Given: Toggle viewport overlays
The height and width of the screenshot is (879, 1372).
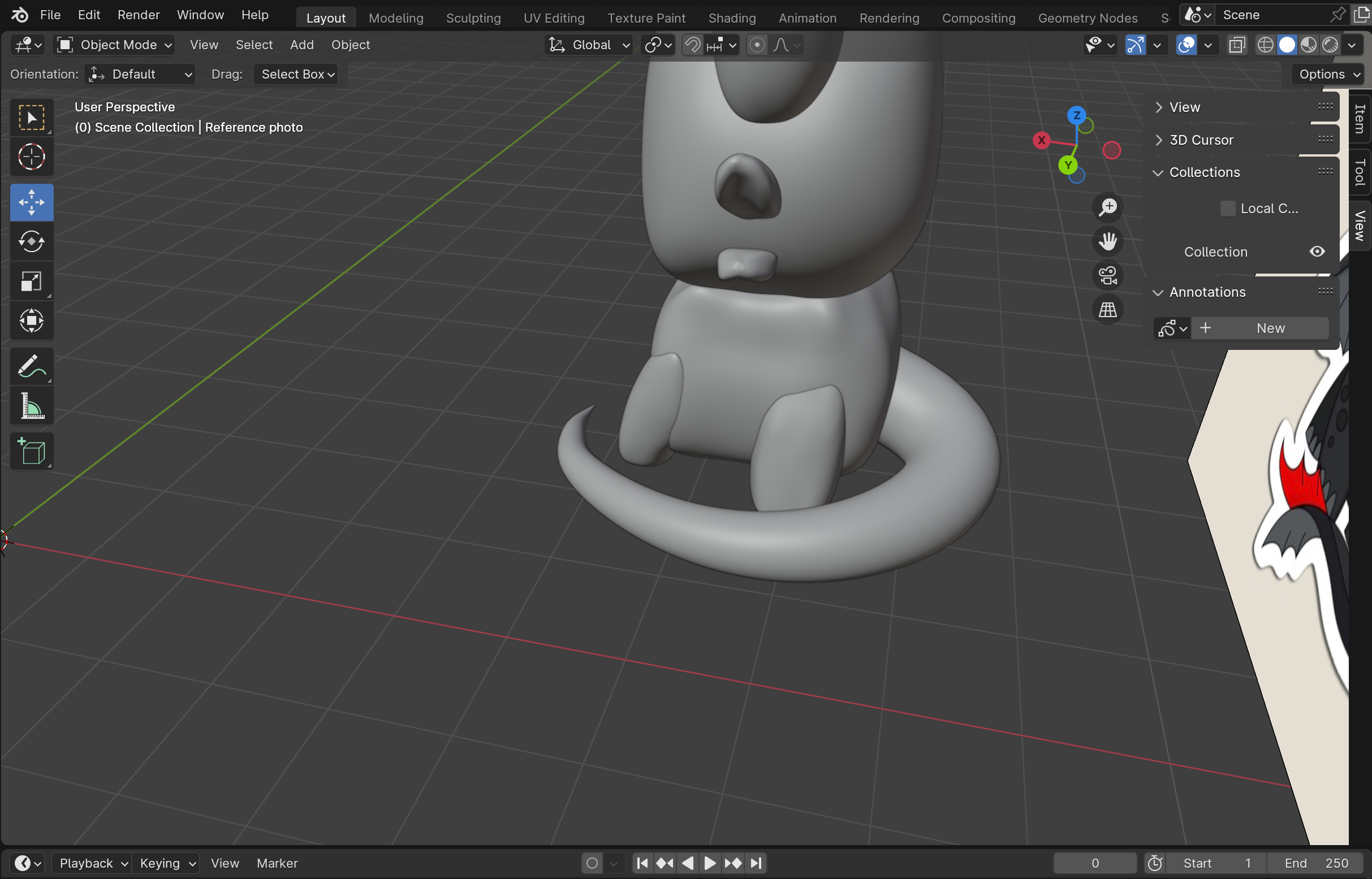Looking at the screenshot, I should click(x=1187, y=45).
